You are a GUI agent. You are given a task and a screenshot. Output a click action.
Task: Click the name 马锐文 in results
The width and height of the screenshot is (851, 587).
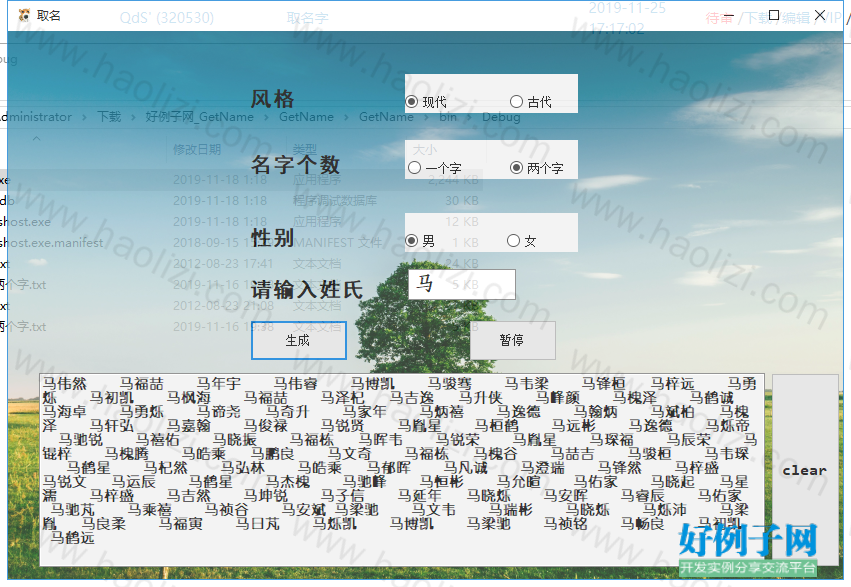pyautogui.click(x=65, y=482)
